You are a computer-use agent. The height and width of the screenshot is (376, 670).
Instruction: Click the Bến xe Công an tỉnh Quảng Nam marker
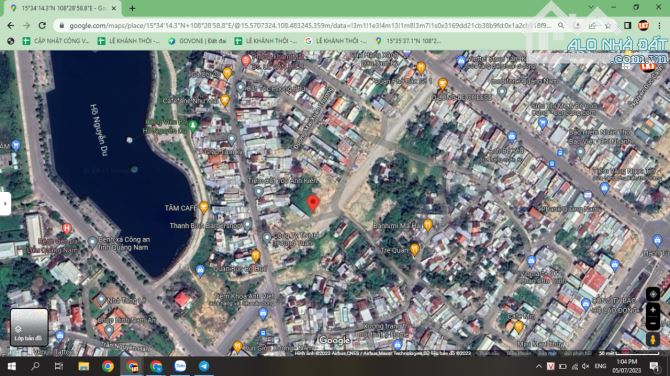click(92, 242)
